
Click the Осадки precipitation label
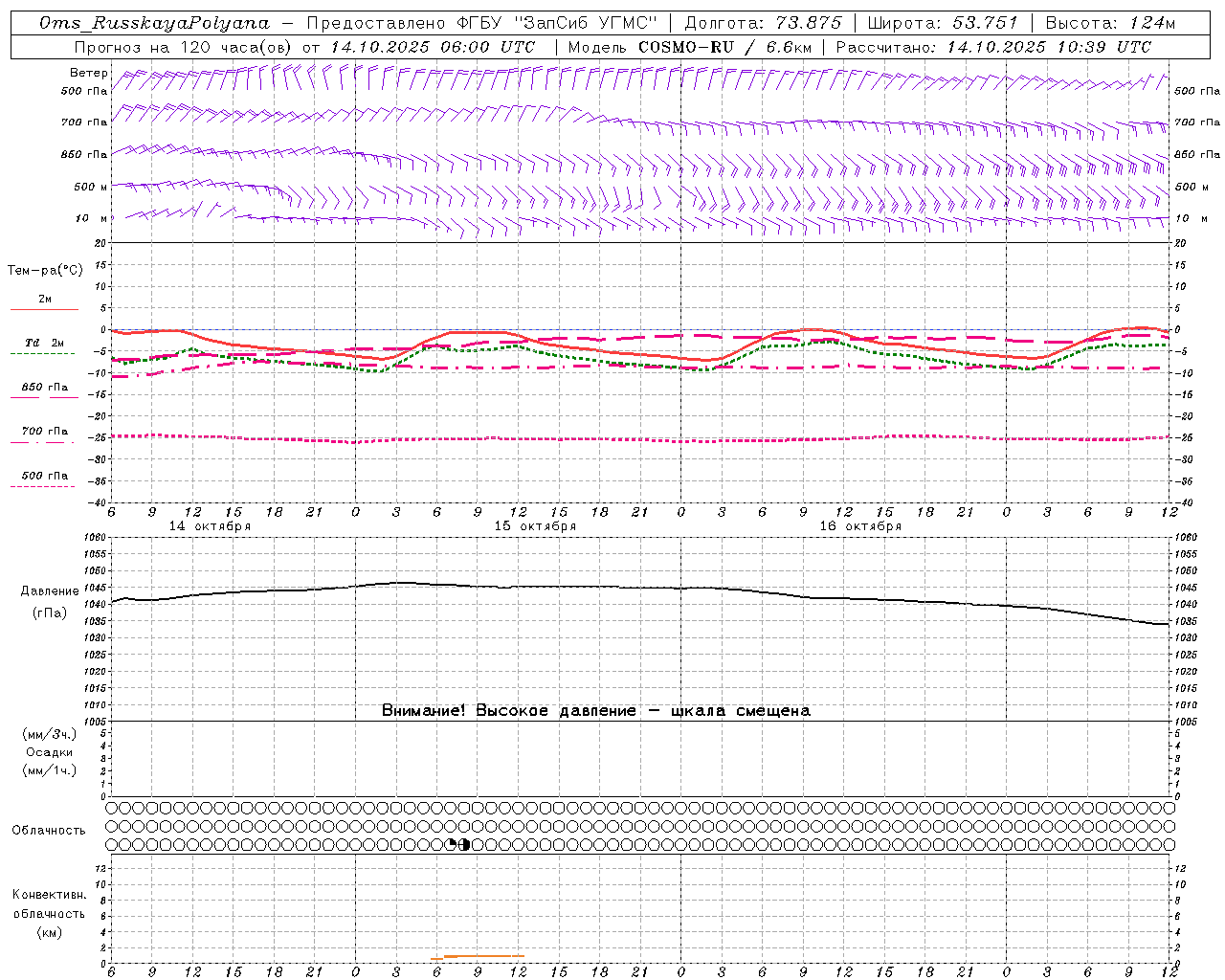pyautogui.click(x=50, y=752)
